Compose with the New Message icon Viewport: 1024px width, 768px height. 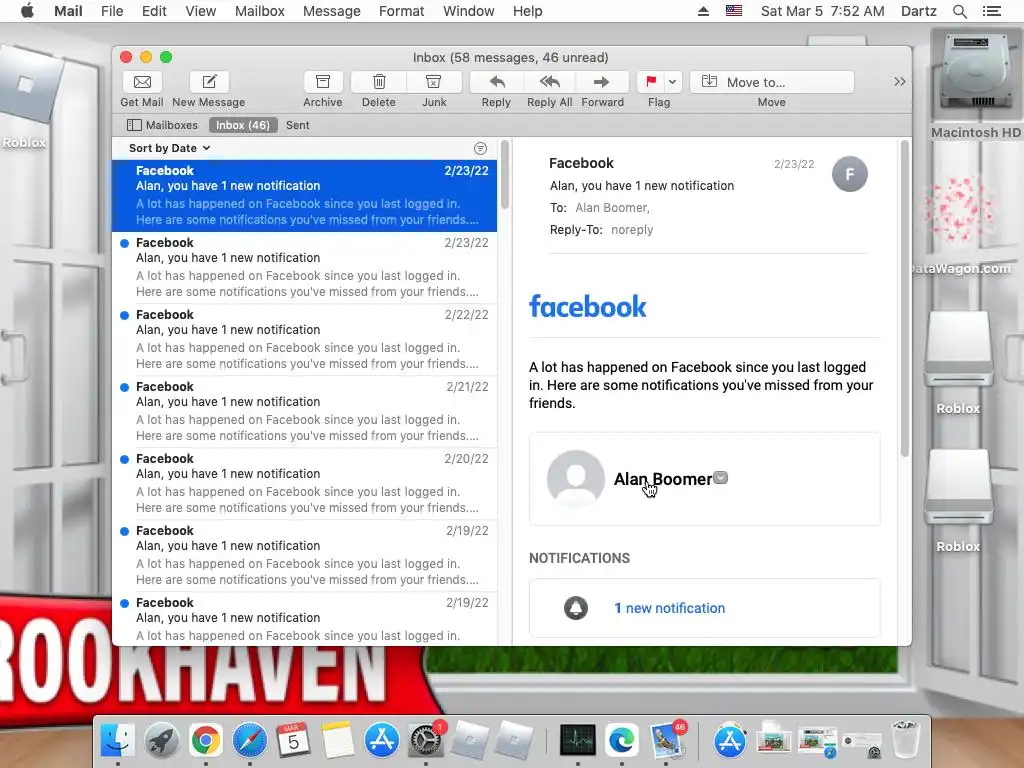[x=209, y=82]
